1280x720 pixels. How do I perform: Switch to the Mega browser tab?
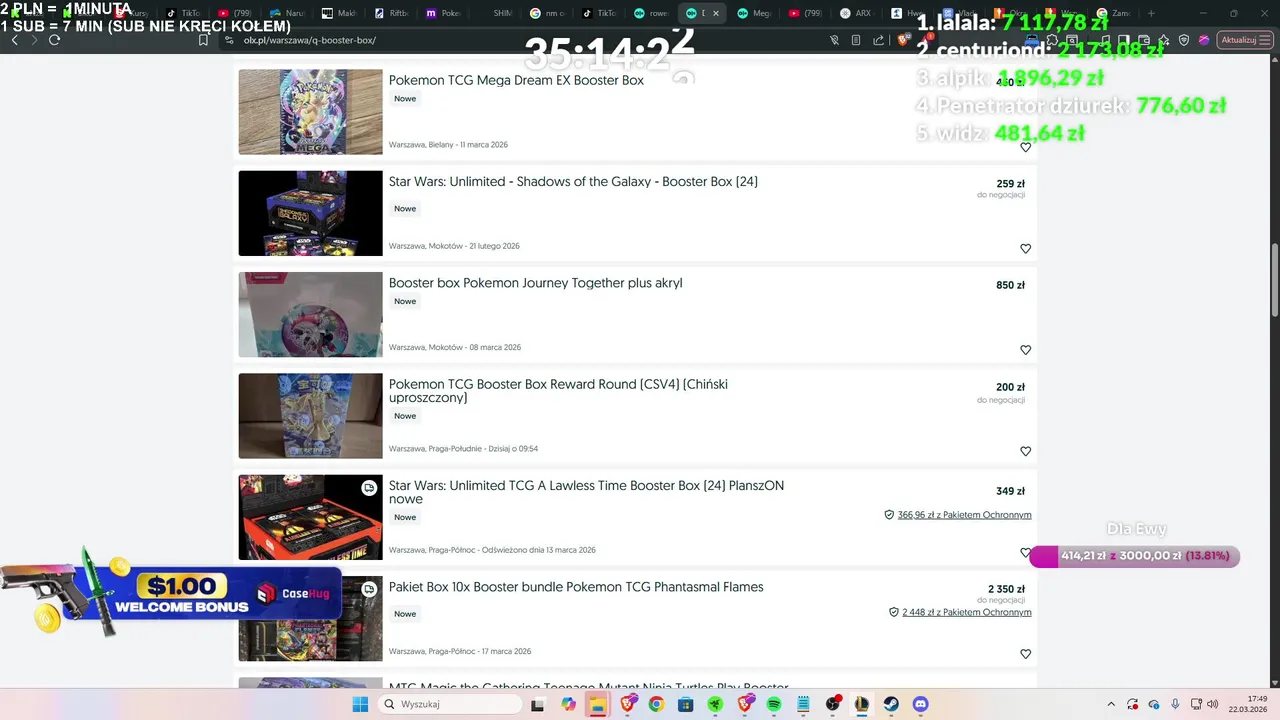[x=756, y=13]
